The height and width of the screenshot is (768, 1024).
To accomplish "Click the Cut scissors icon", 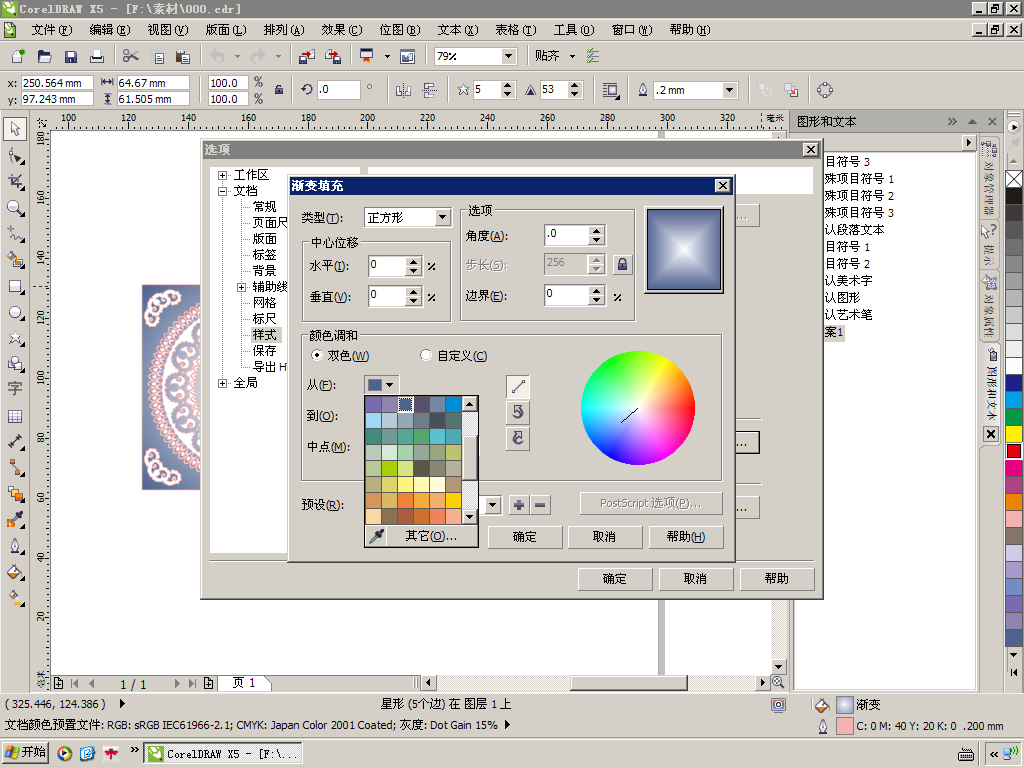I will (x=131, y=56).
